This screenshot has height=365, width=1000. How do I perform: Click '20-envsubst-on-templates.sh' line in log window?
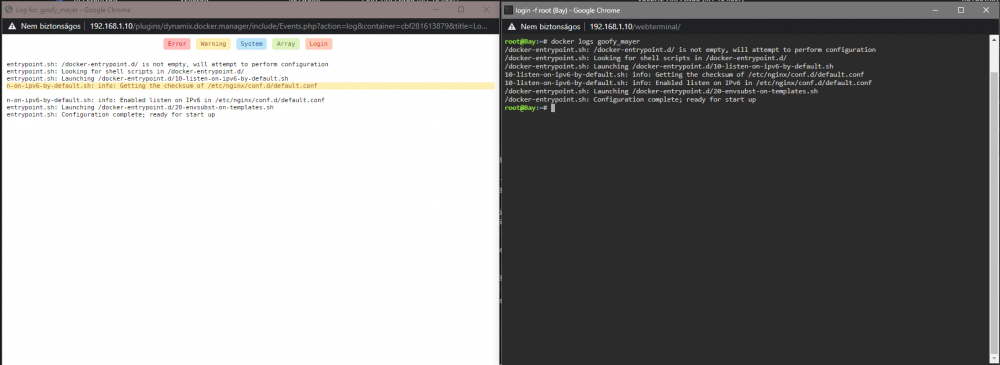[x=140, y=107]
